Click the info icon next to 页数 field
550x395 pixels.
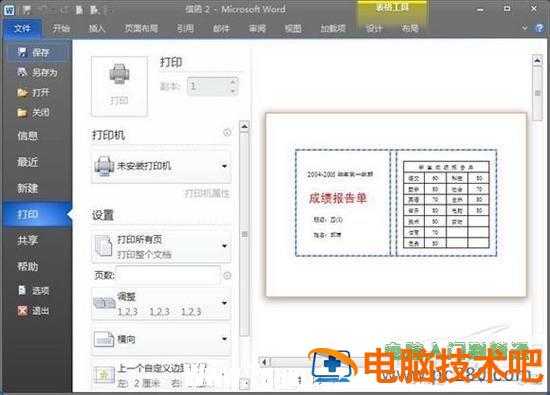(227, 275)
